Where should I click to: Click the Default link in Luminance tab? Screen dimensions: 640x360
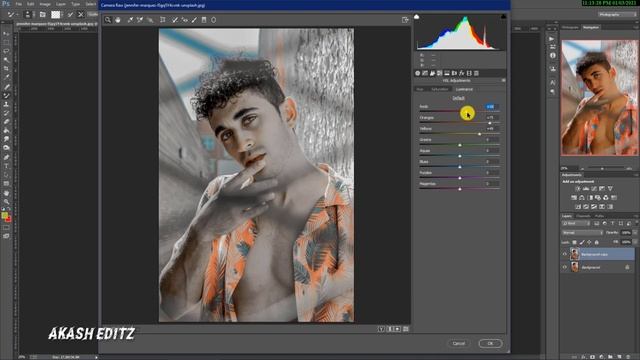point(458,98)
